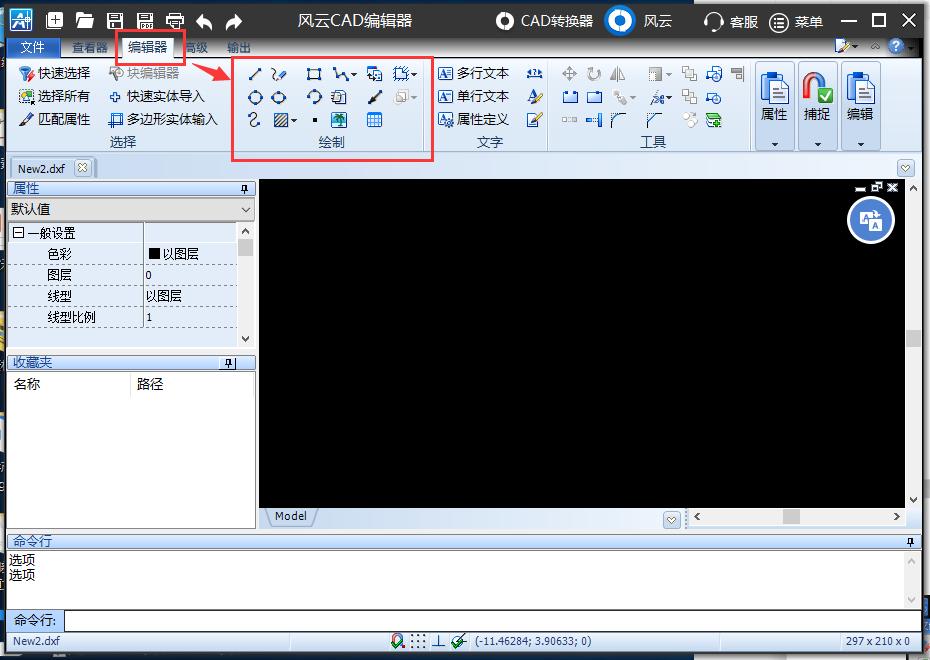Open the 菜单 button in title bar
The height and width of the screenshot is (660, 930).
pos(796,22)
